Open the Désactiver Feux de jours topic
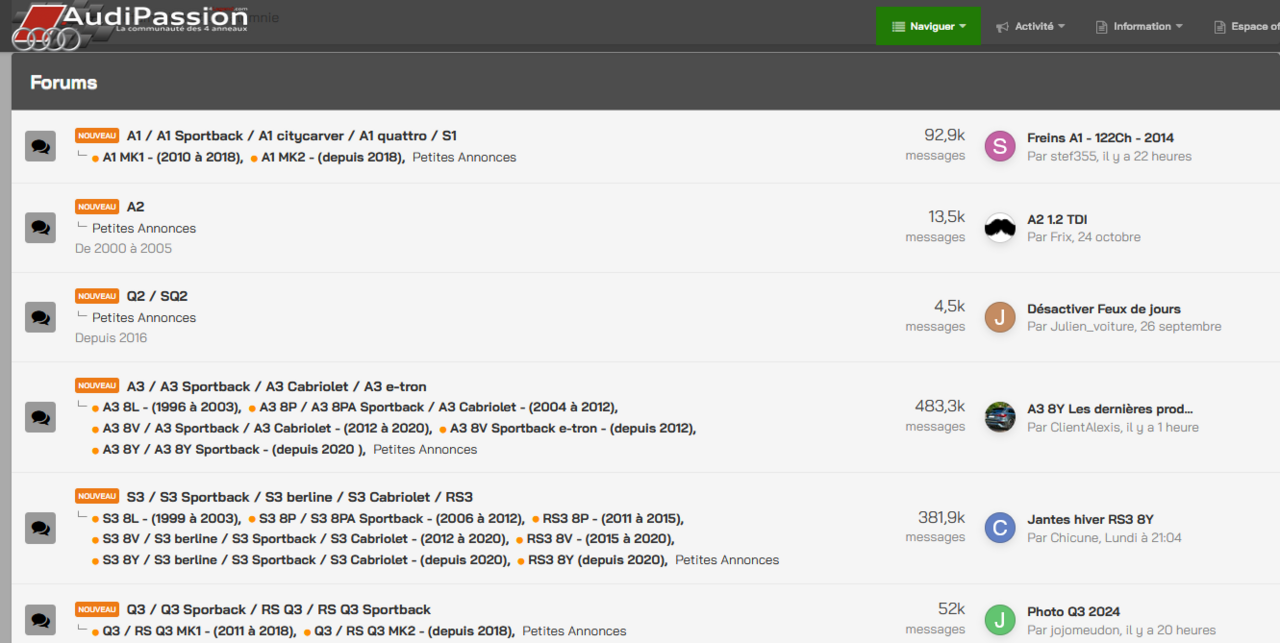Screen dimensions: 1280x643 pos(1103,309)
